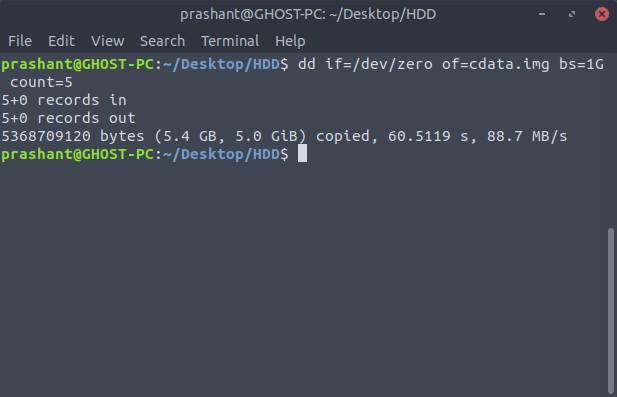This screenshot has width=617, height=397.
Task: Open the Terminal menu
Action: (x=230, y=41)
